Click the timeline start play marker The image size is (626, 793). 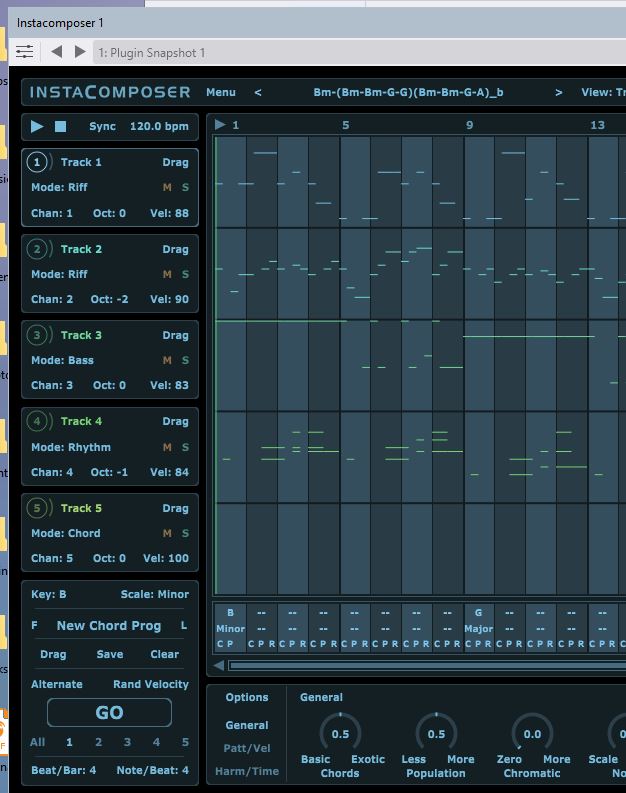pyautogui.click(x=220, y=124)
